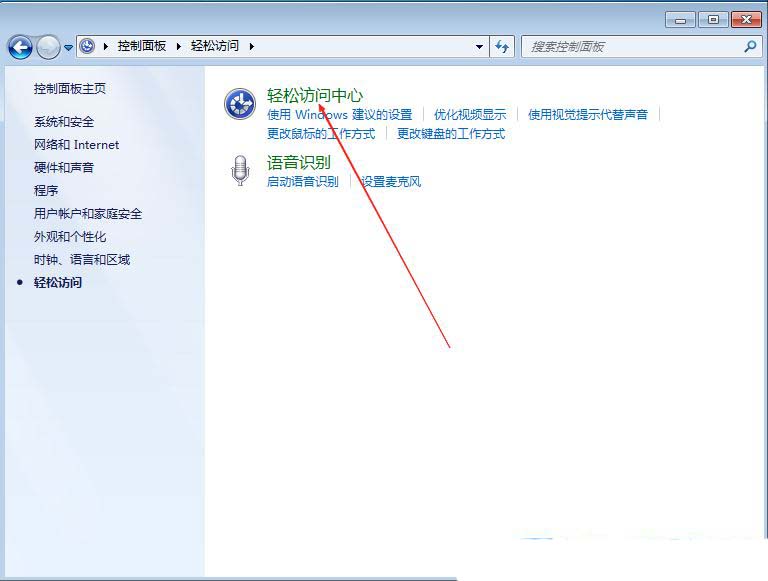Go to 控制面板主页 in sidebar
The width and height of the screenshot is (768, 581).
click(x=70, y=89)
